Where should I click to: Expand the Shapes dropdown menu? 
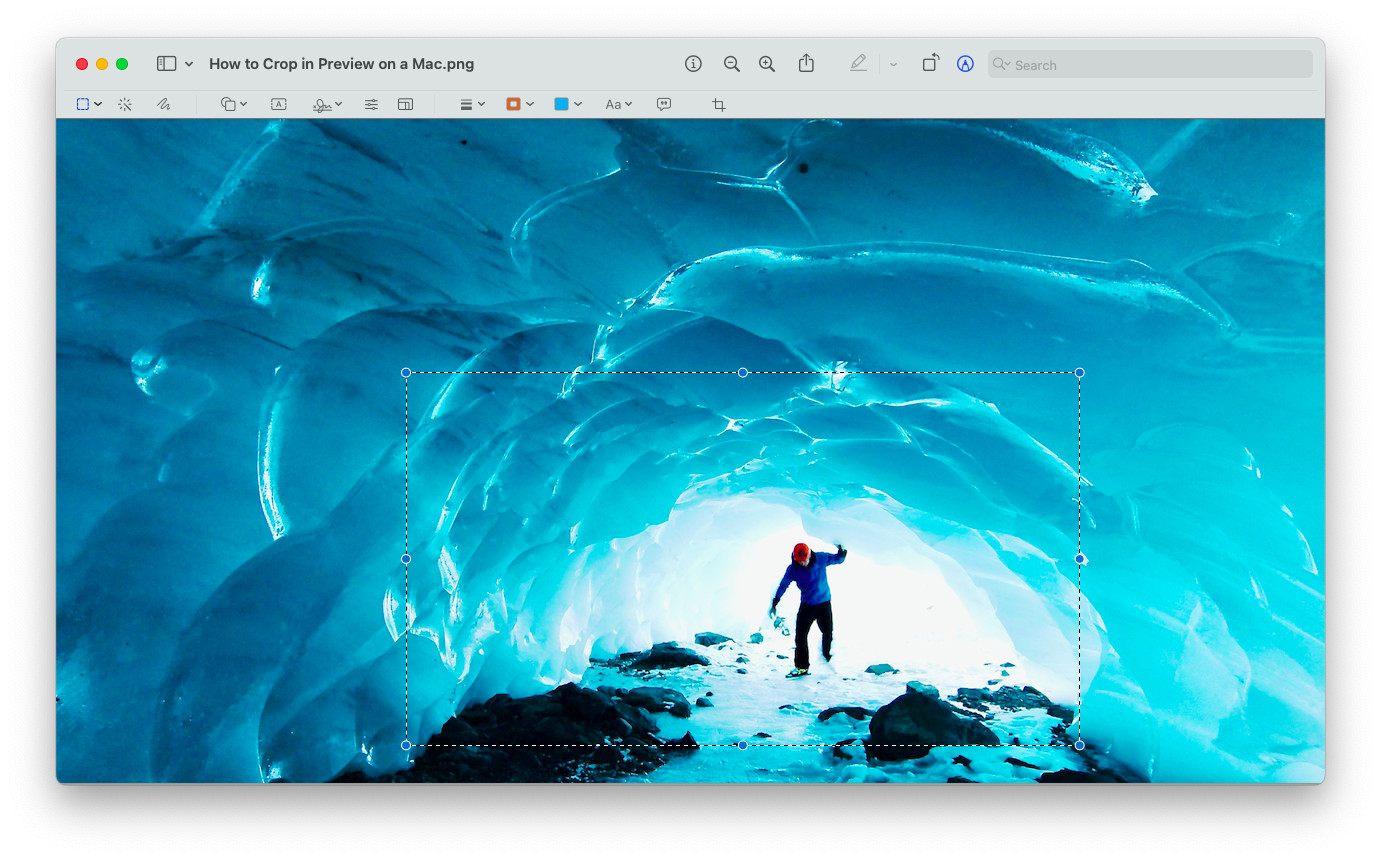tap(234, 104)
